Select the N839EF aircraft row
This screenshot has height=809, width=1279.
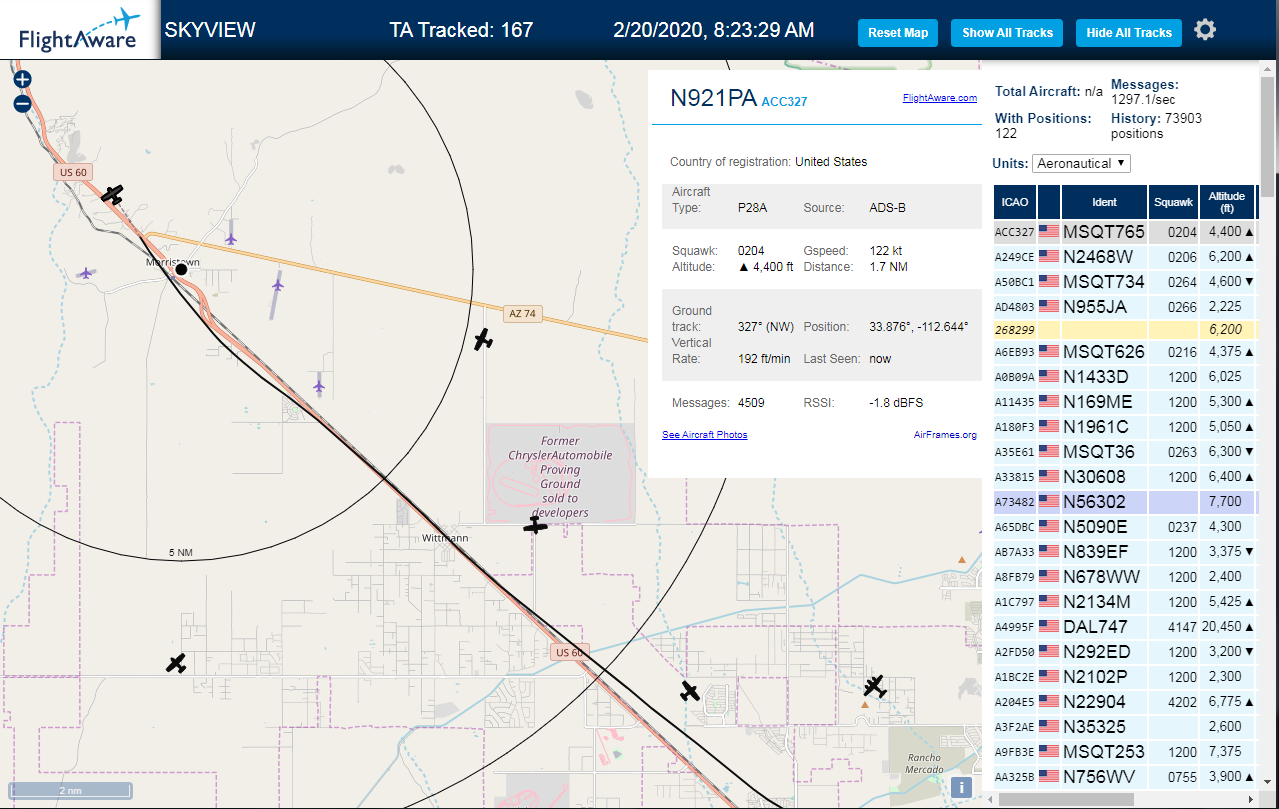click(1125, 552)
